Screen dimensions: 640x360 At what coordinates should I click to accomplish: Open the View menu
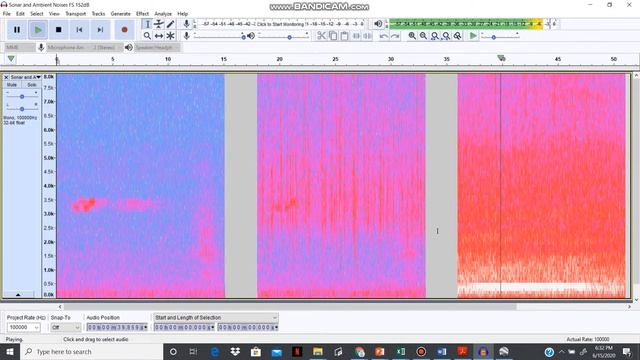(54, 13)
